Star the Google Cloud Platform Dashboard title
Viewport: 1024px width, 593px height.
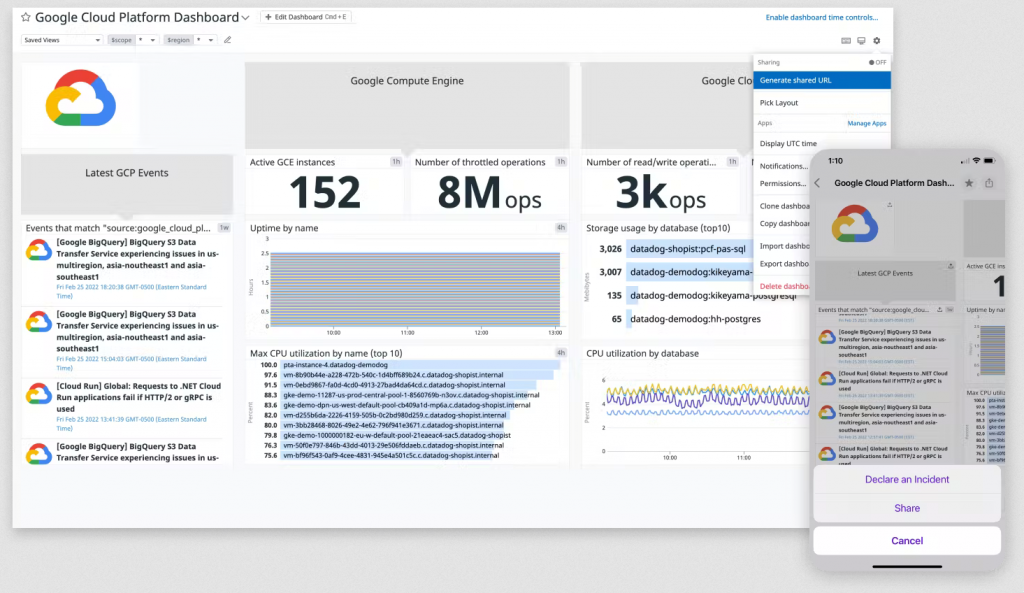26,17
